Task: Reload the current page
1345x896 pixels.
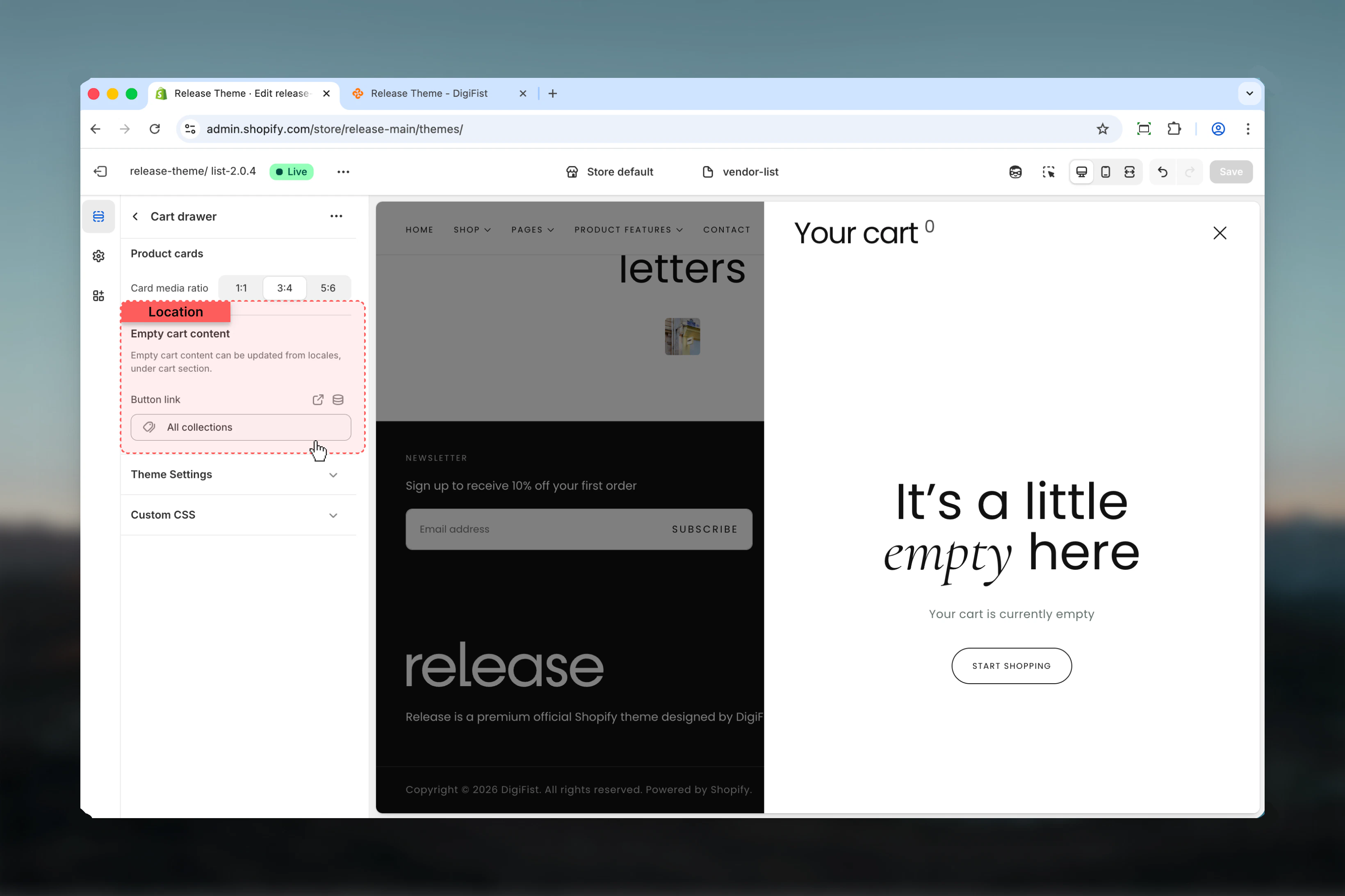Action: pos(154,129)
